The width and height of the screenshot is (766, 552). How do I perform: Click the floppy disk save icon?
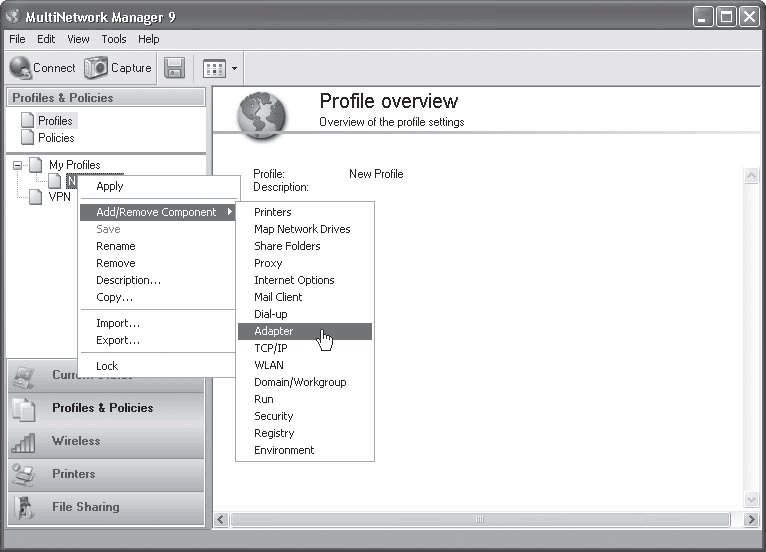[174, 68]
